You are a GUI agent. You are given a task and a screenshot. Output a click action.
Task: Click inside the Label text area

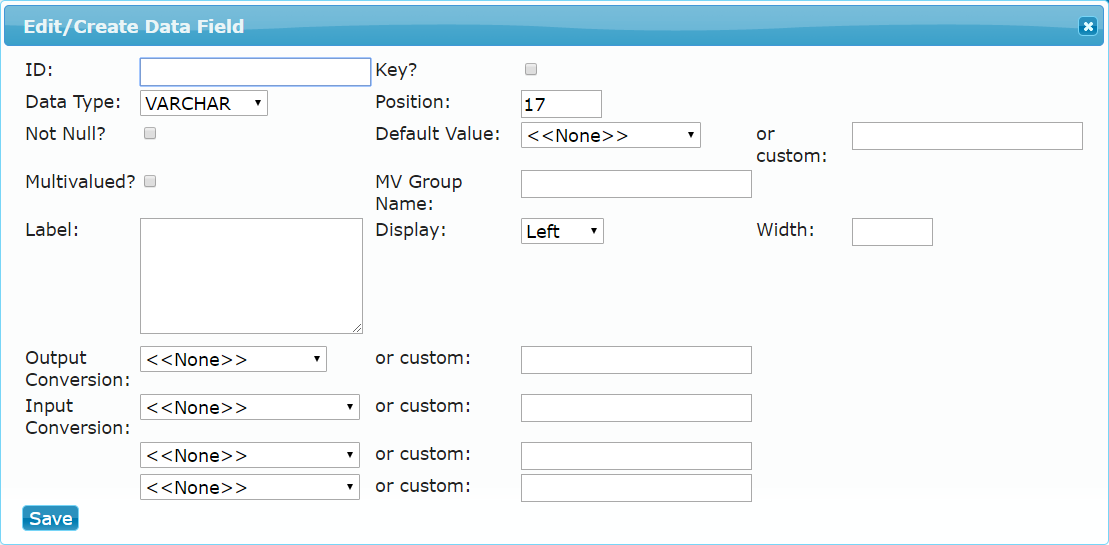coord(251,276)
